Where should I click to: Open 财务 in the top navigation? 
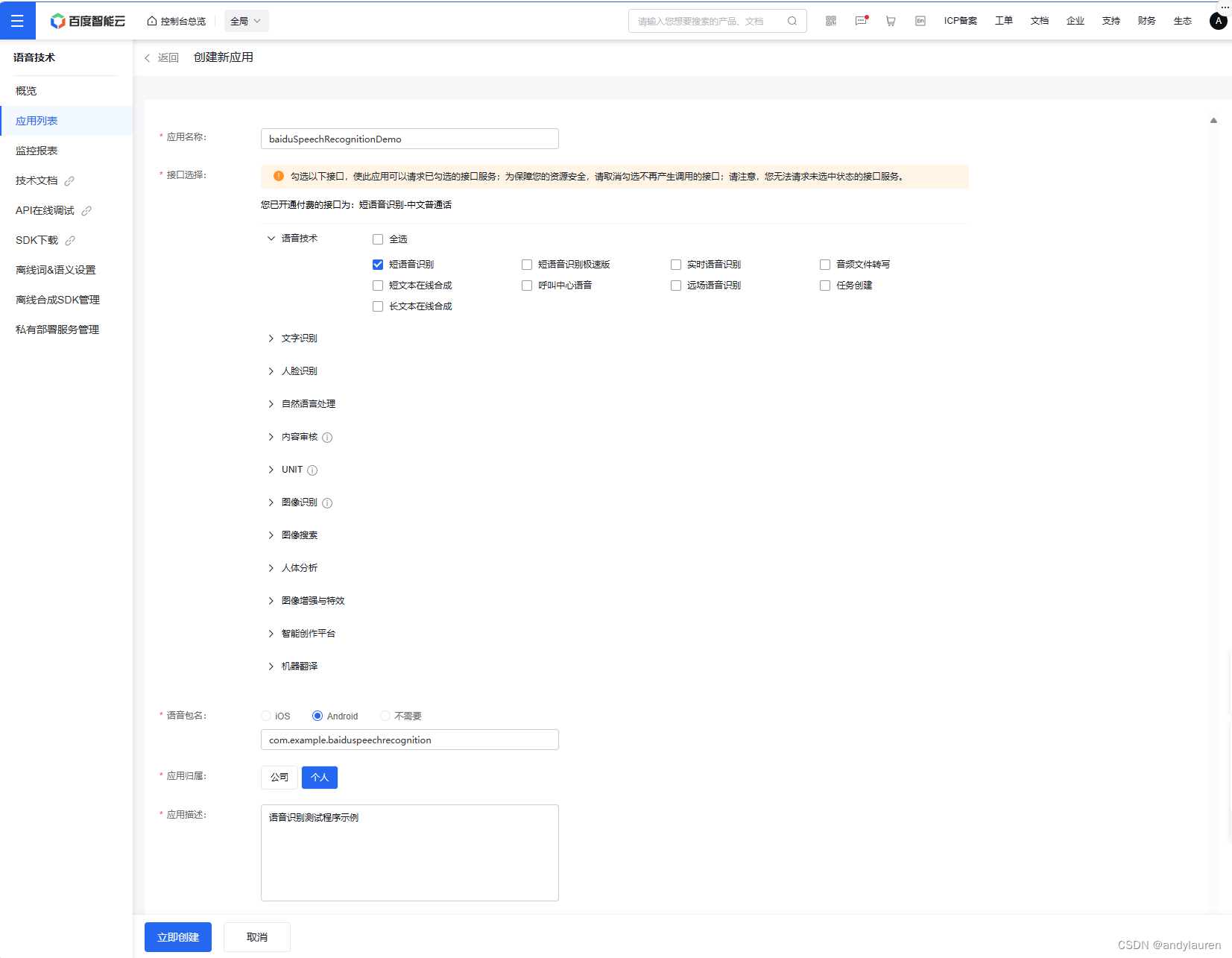point(1146,21)
